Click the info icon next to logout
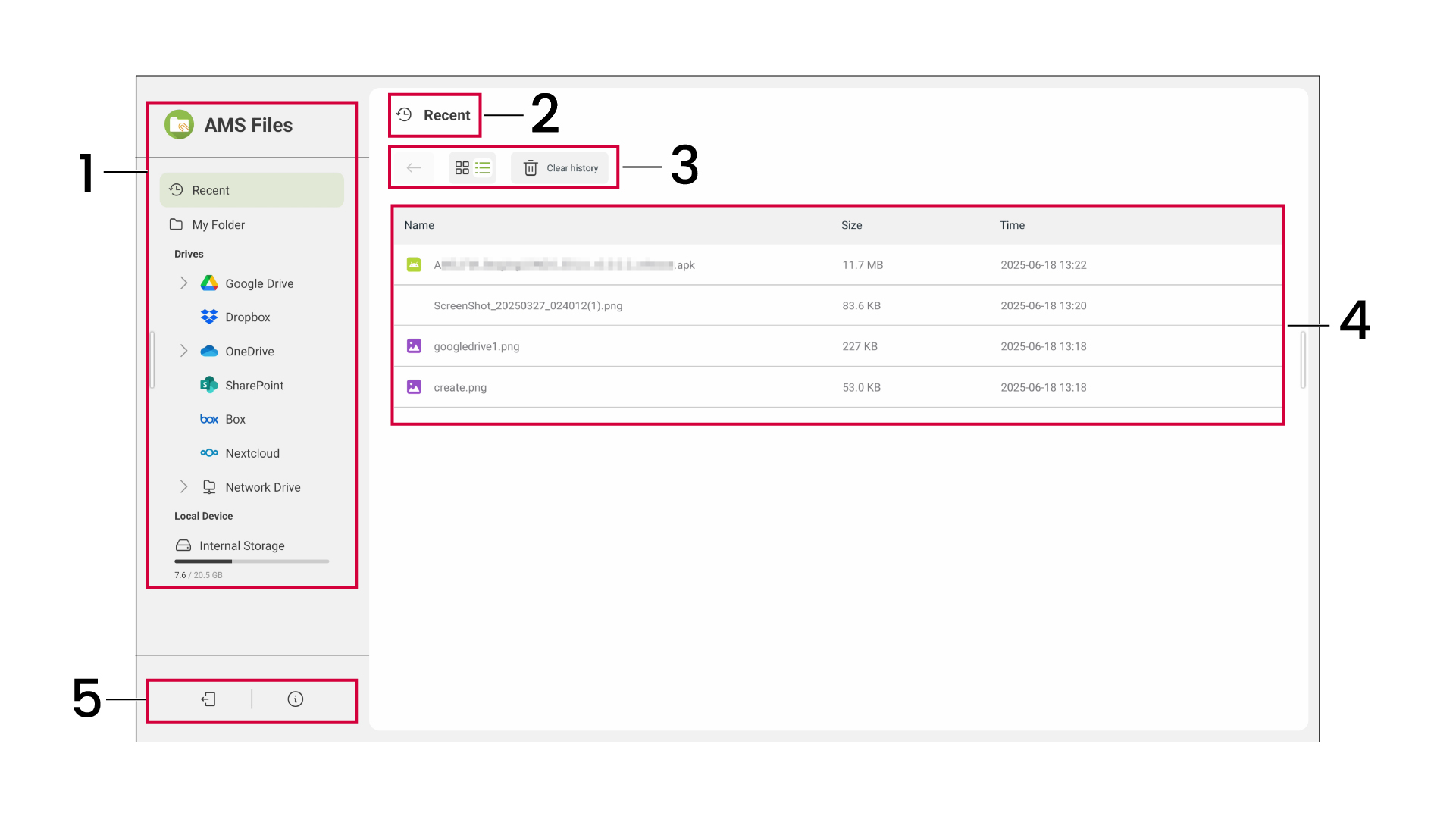Screen dimensions: 1456x819 296,699
